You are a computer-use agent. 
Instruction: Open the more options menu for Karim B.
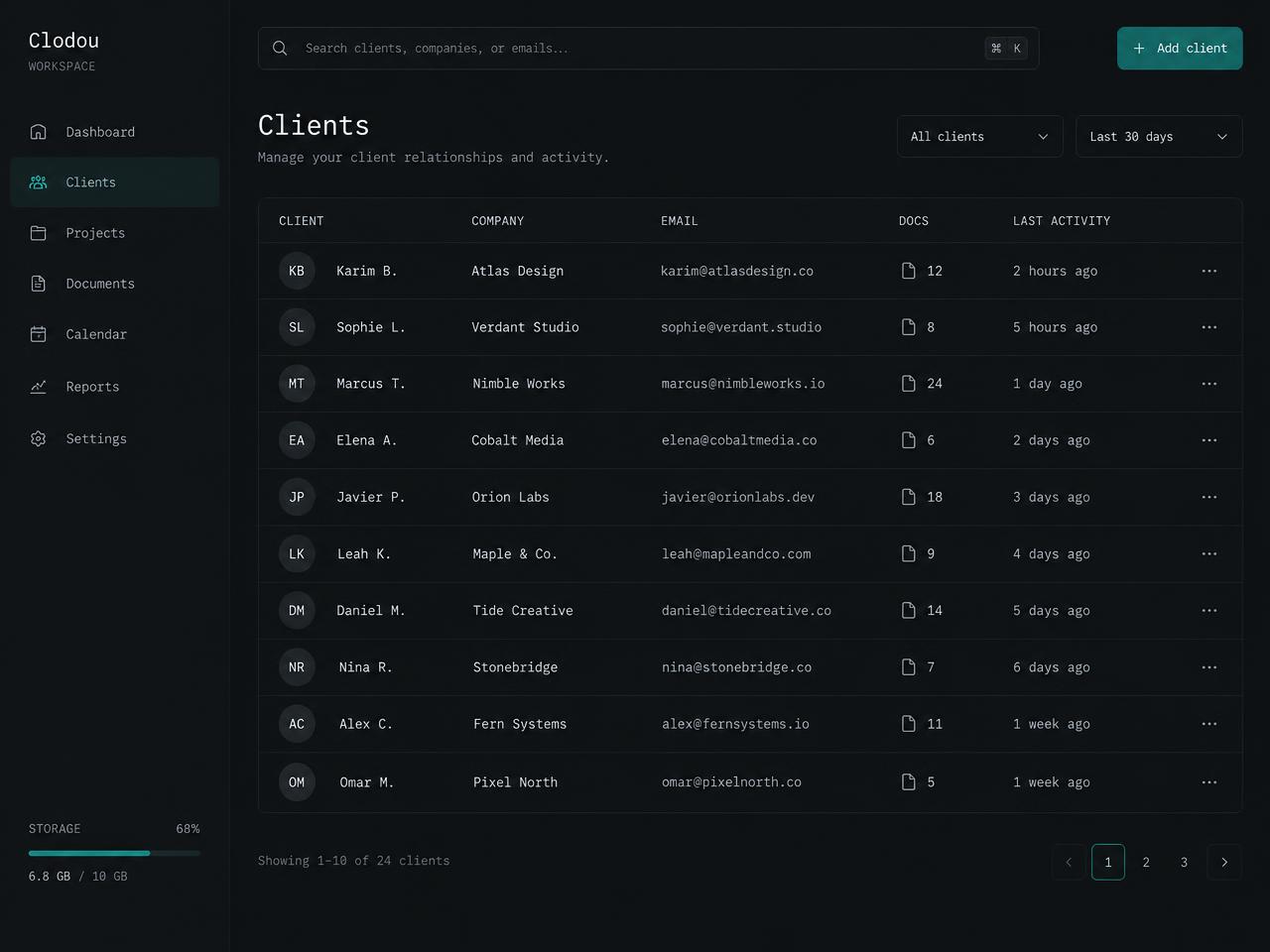point(1208,271)
